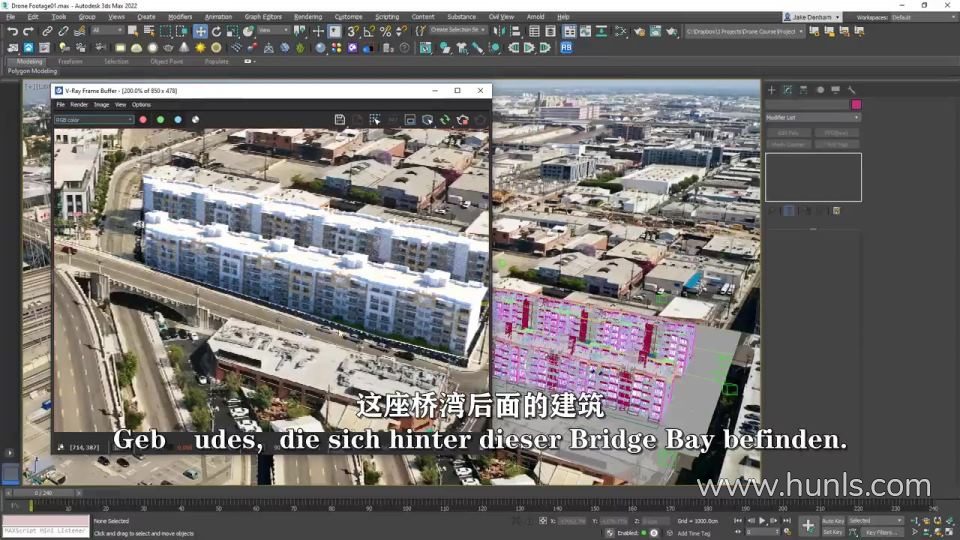960x540 pixels.
Task: Click Add Time Tag in status bar
Action: (694, 533)
